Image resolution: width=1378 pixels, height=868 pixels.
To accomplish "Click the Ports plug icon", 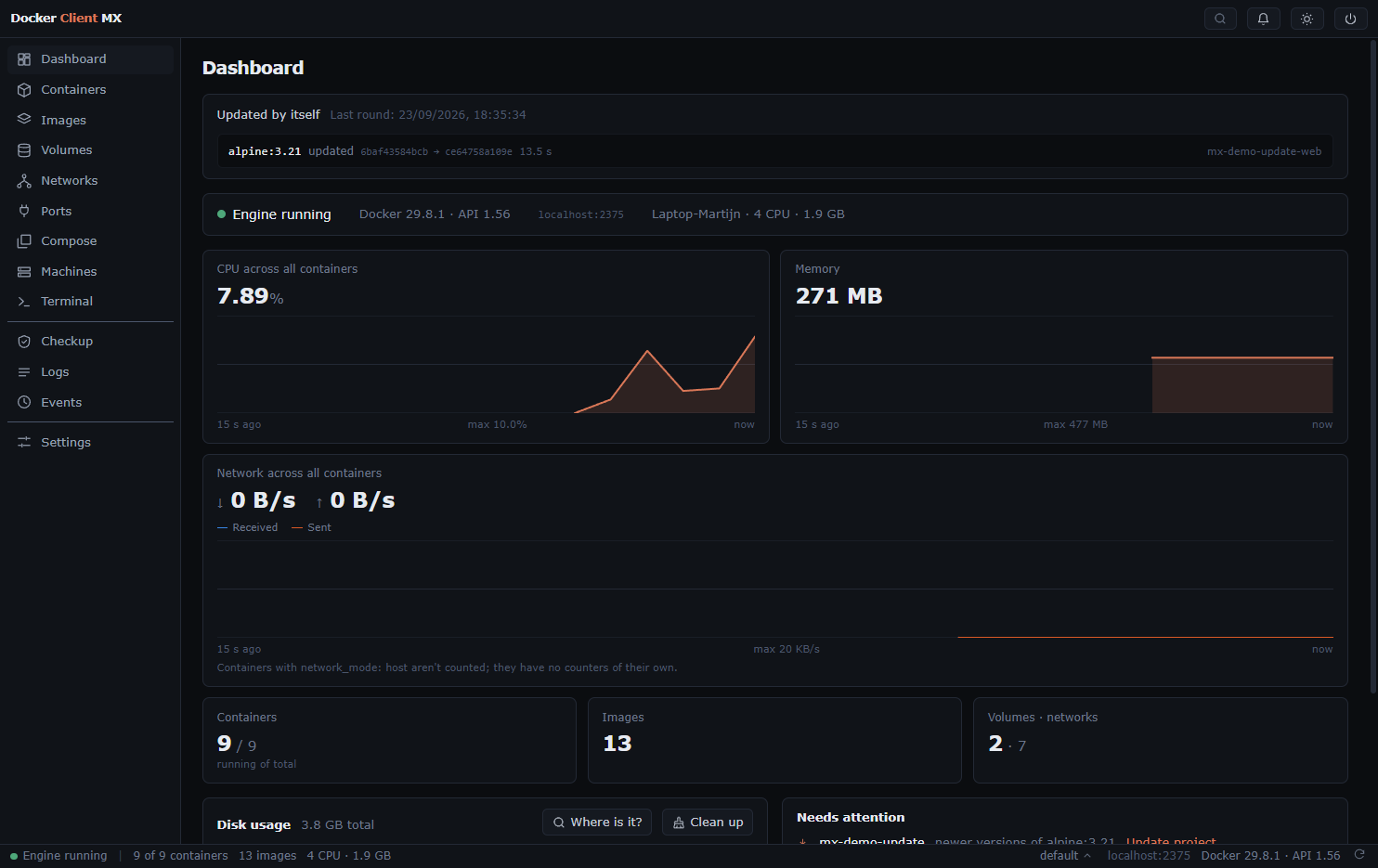I will 24,211.
